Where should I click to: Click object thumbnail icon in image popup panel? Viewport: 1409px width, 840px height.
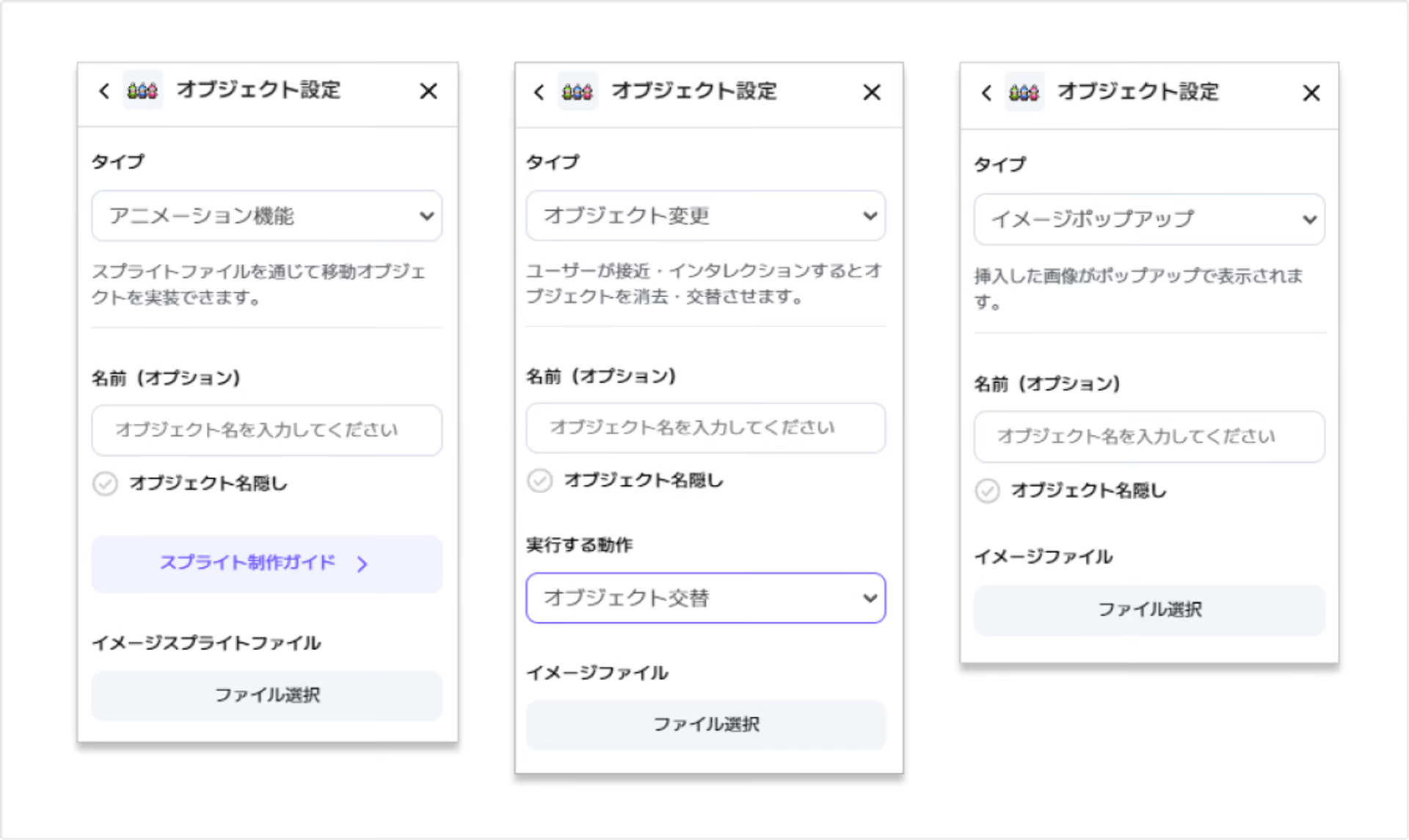click(x=1024, y=93)
